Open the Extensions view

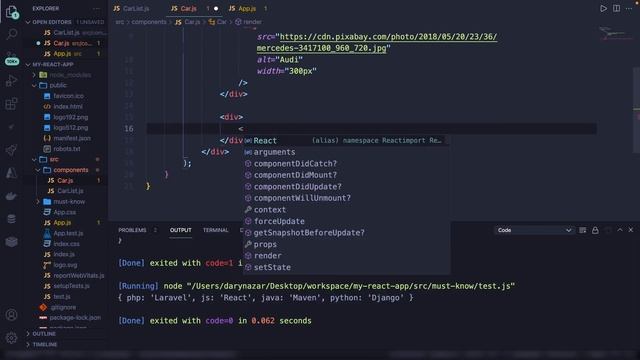12,104
